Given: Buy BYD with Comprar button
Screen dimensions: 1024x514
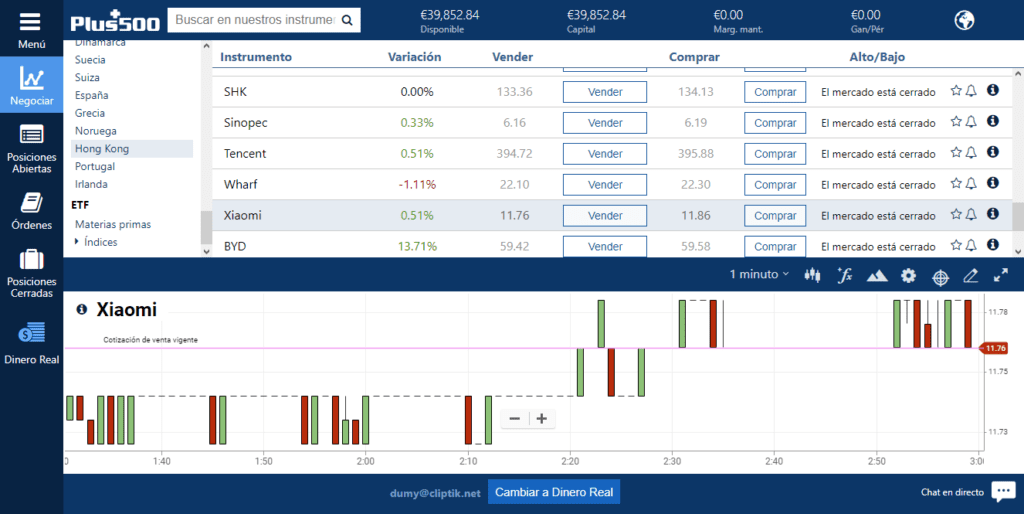Looking at the screenshot, I should click(x=775, y=246).
